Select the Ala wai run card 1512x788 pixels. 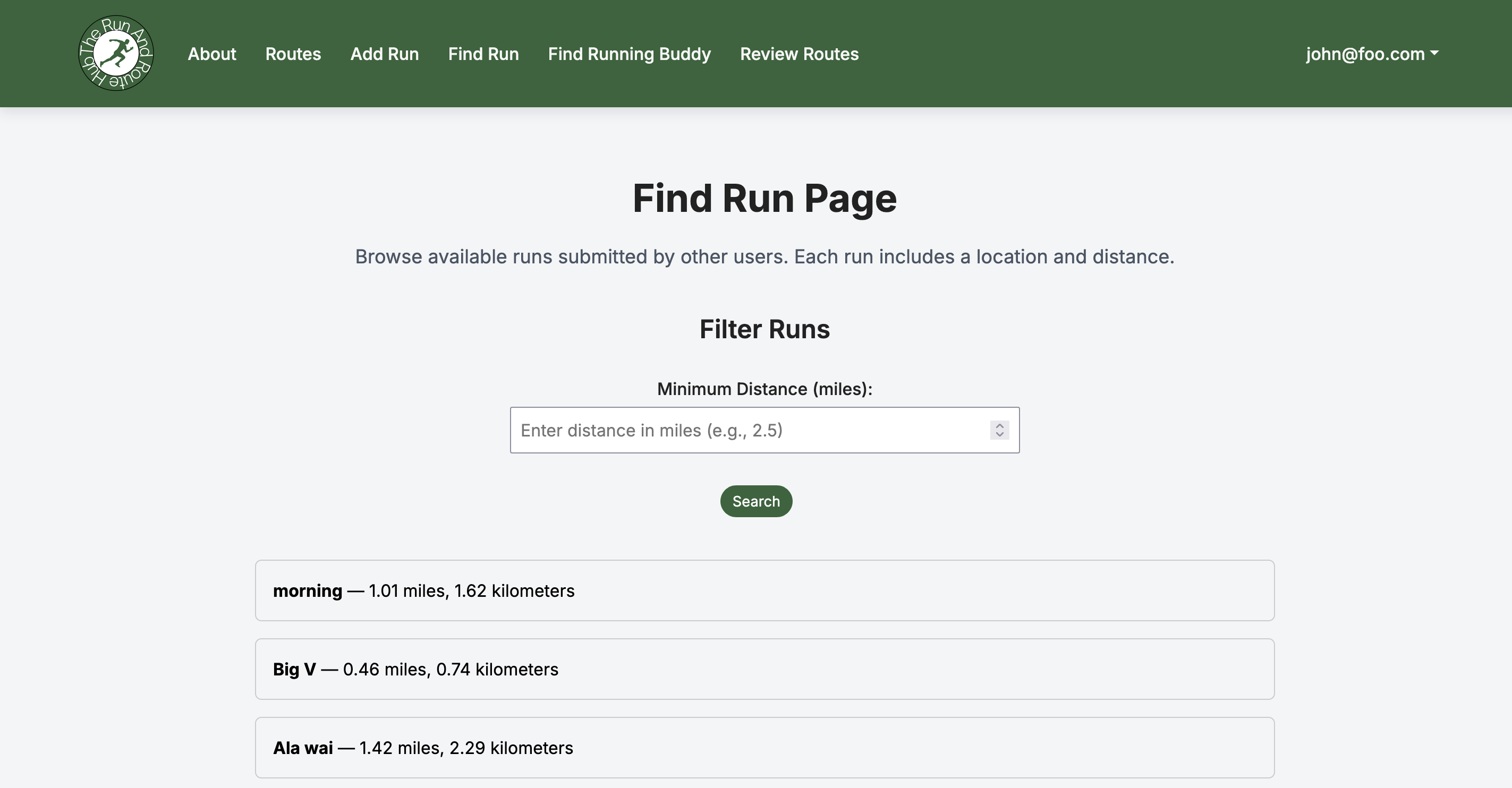[x=764, y=748]
